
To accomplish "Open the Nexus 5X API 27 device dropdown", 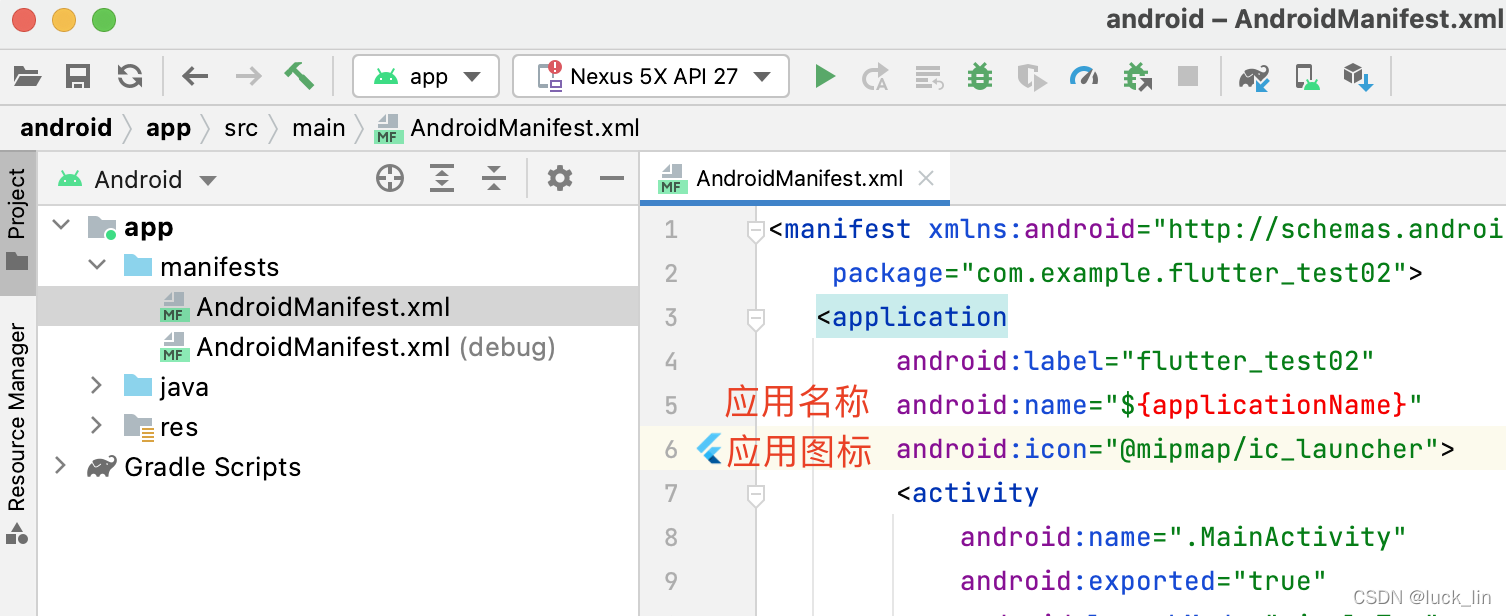I will point(651,76).
